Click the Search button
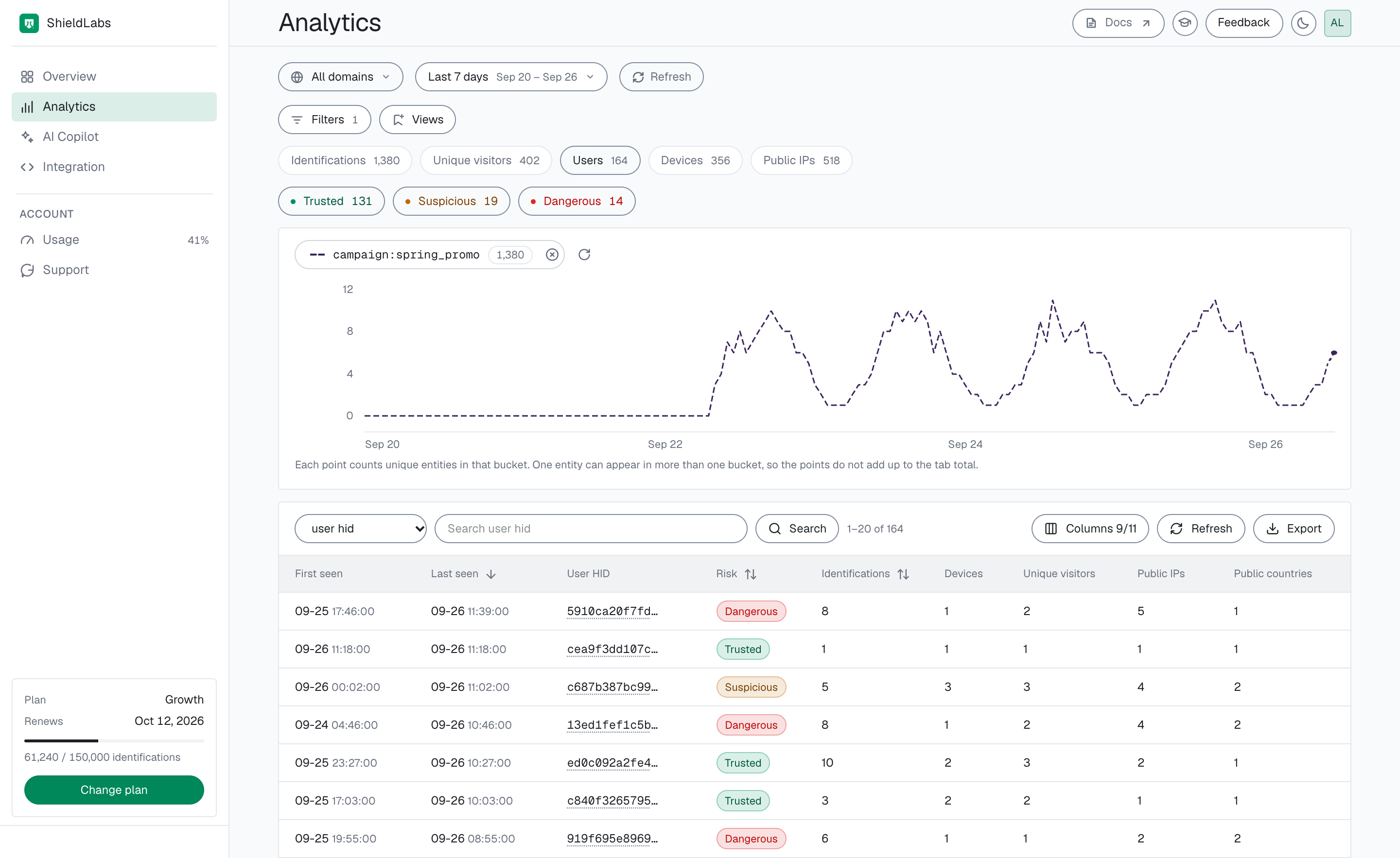This screenshot has width=1400, height=858. tap(797, 529)
